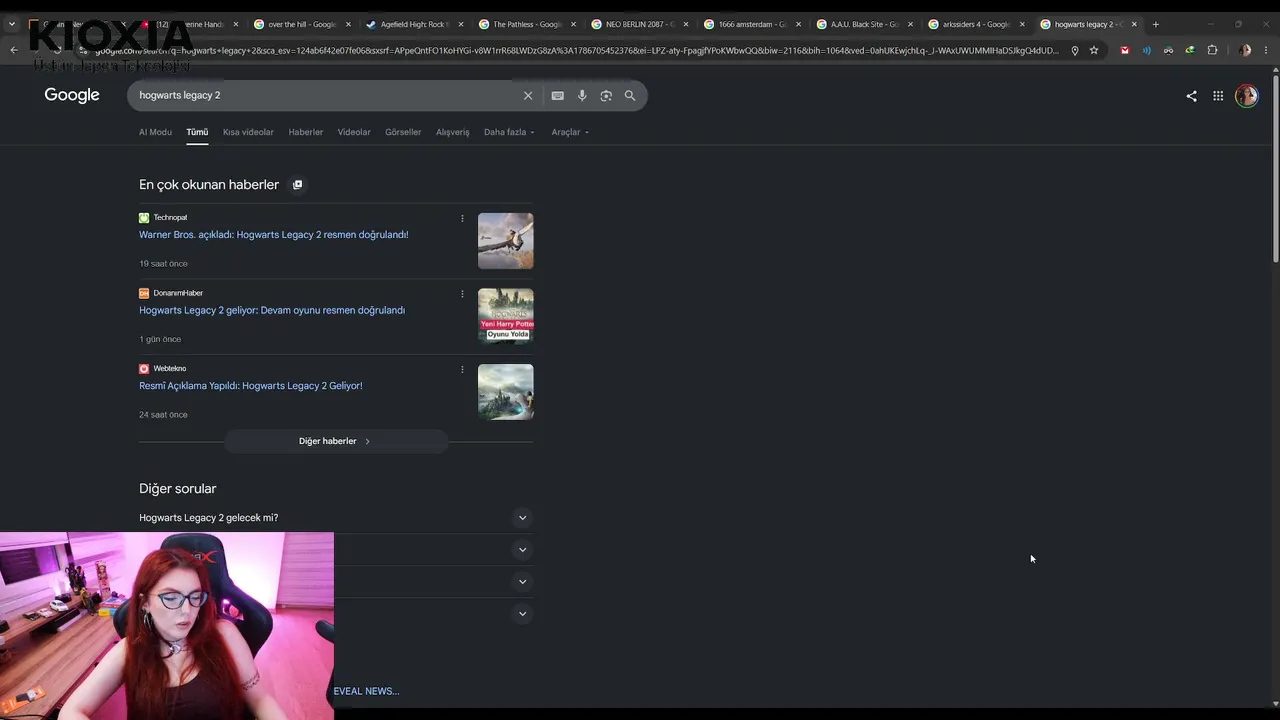
Task: Close the 'hogwarts legacy 2' tab
Action: pos(1134,24)
